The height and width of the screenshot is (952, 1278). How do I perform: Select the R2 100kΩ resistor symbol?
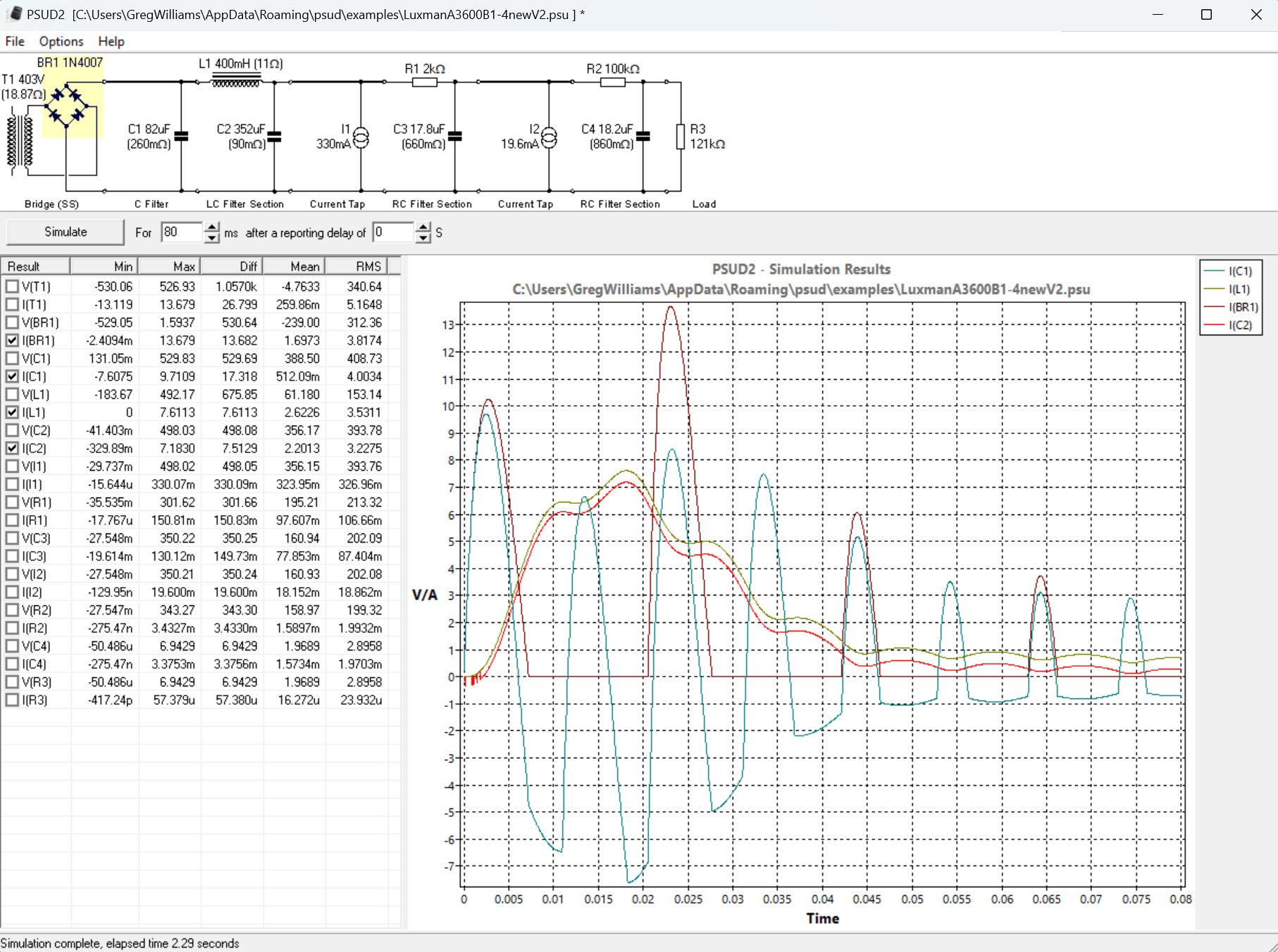(612, 82)
